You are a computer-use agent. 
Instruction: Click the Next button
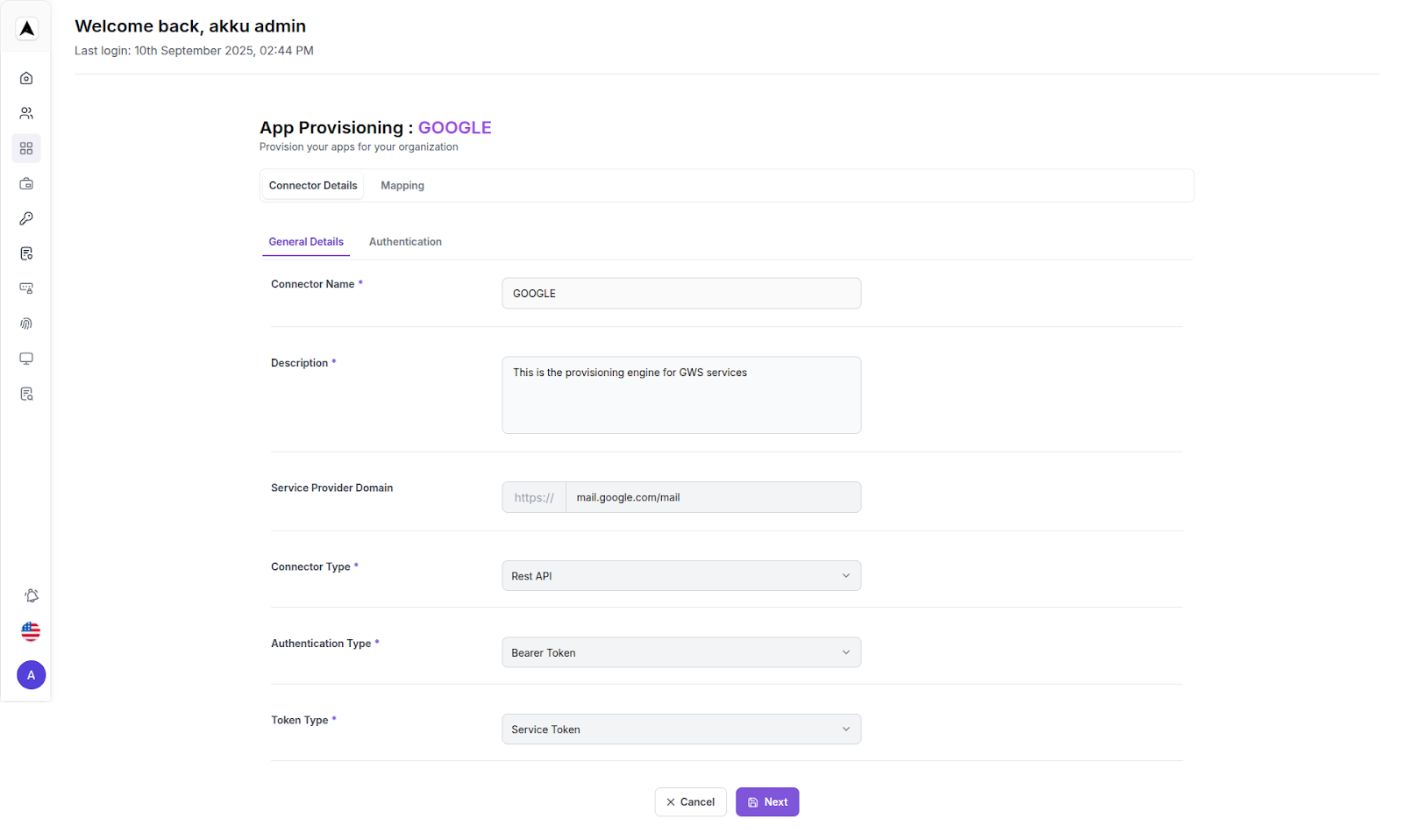click(766, 801)
